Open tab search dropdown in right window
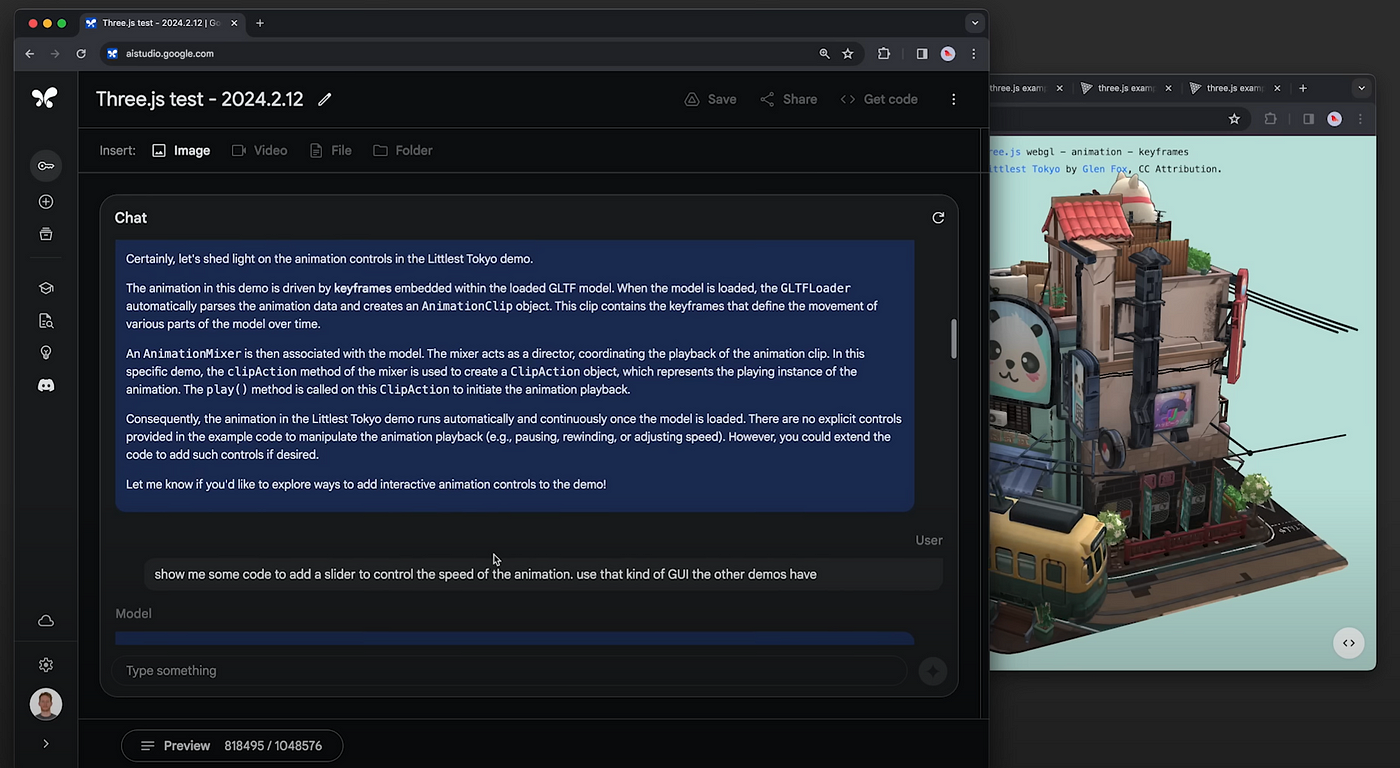The width and height of the screenshot is (1400, 768). [1361, 88]
